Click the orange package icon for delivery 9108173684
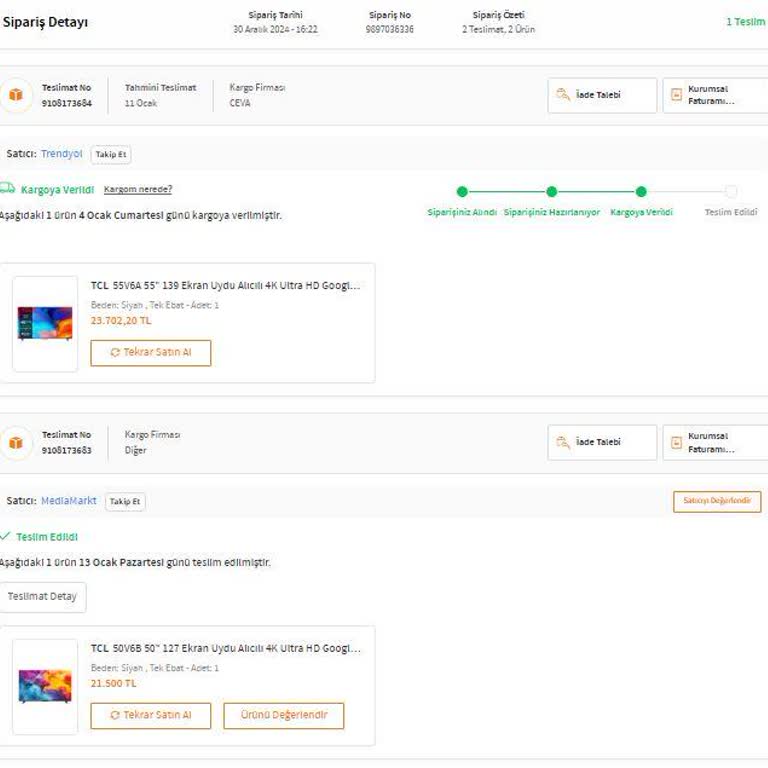Image resolution: width=768 pixels, height=768 pixels. tap(16, 95)
